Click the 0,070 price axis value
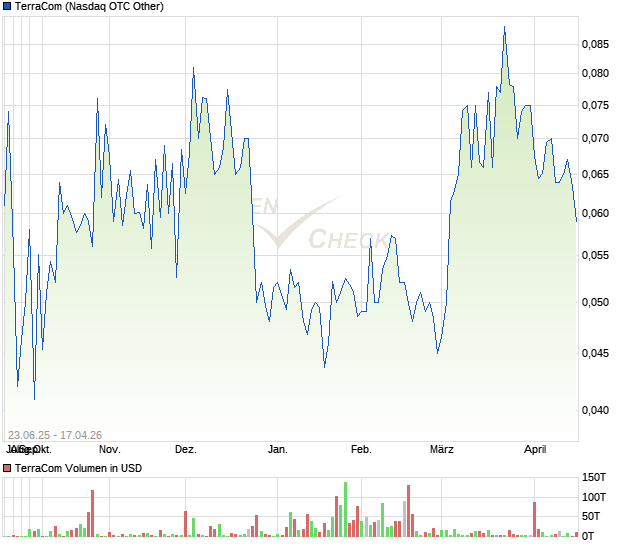 pyautogui.click(x=595, y=138)
